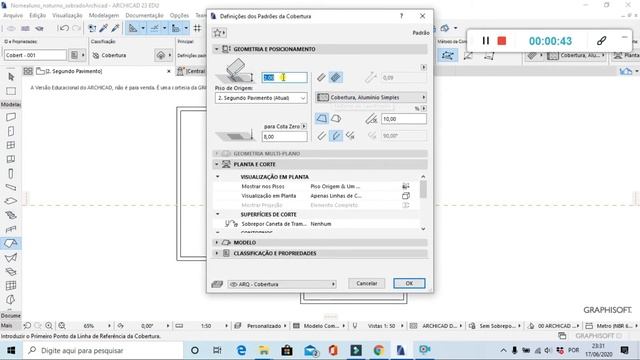Collapse the Visualização em Planta group
The width and height of the screenshot is (640, 360).
(218, 177)
